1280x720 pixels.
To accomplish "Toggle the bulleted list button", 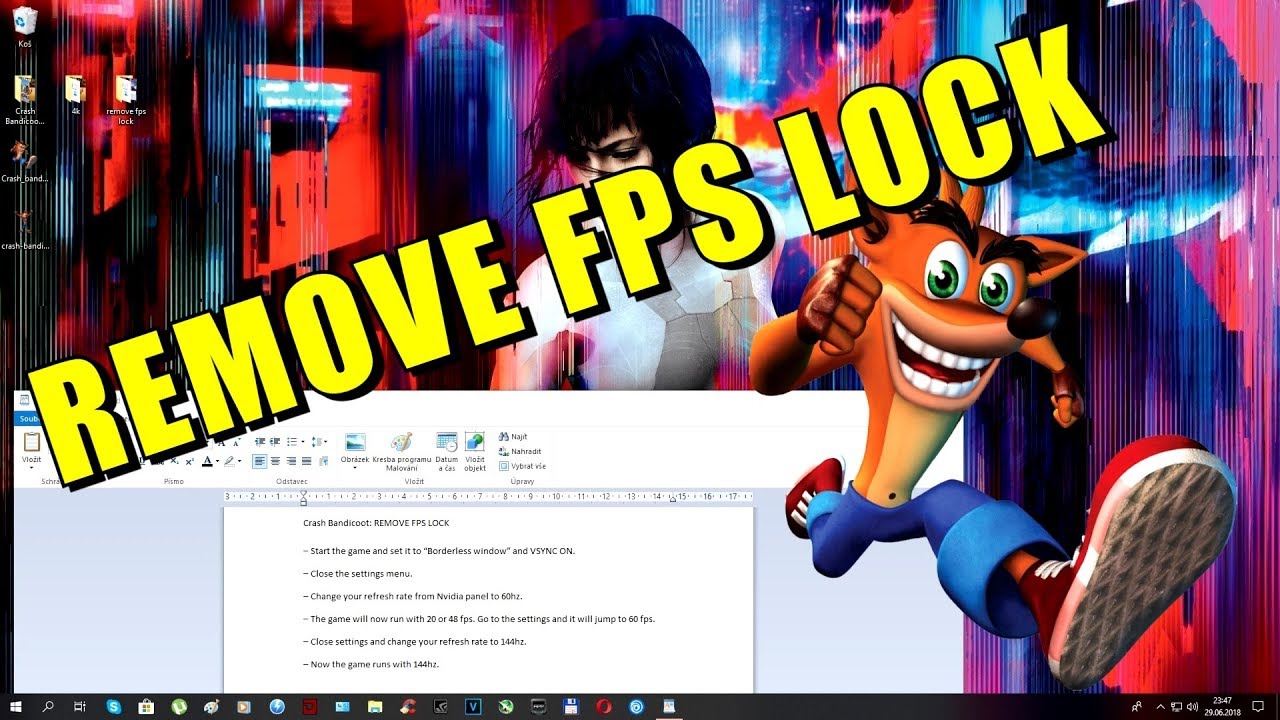I will tap(292, 441).
